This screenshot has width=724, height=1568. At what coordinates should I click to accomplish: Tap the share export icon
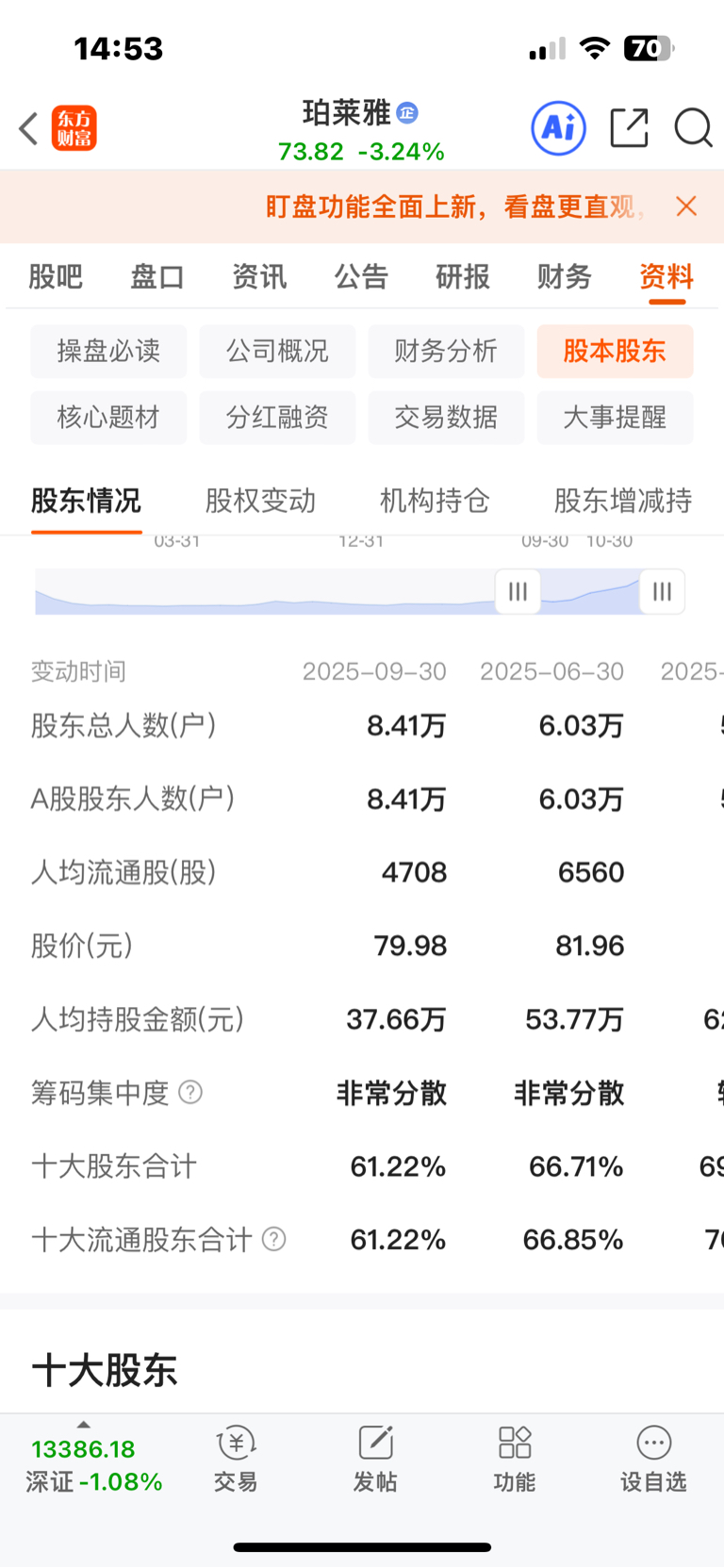tap(629, 127)
